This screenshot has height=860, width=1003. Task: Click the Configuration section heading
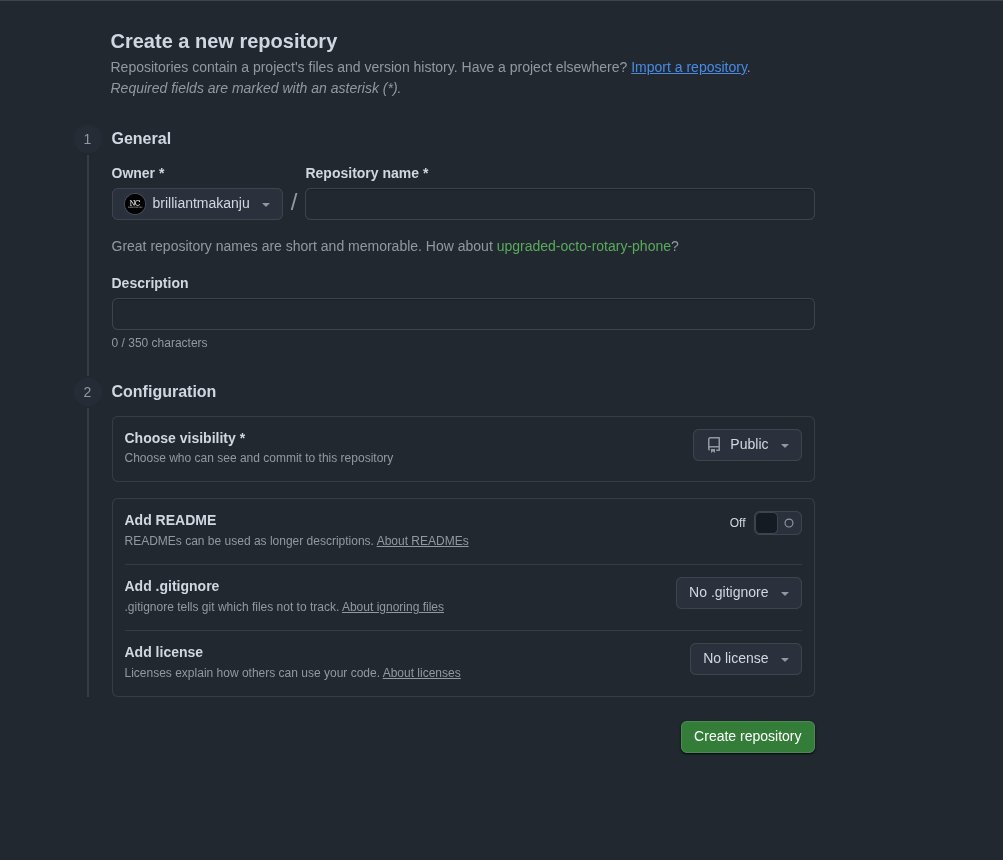point(163,392)
